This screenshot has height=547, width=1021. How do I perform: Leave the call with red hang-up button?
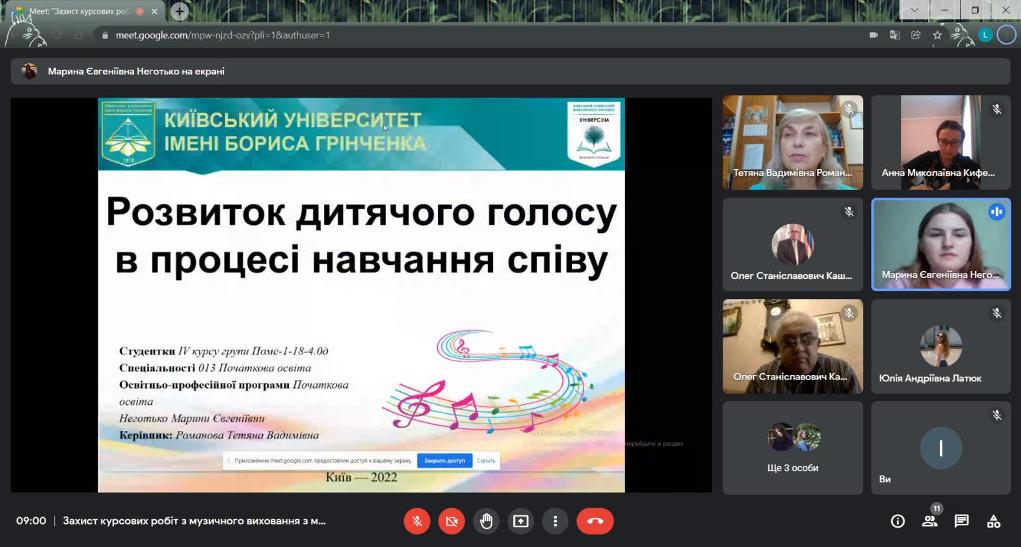594,521
